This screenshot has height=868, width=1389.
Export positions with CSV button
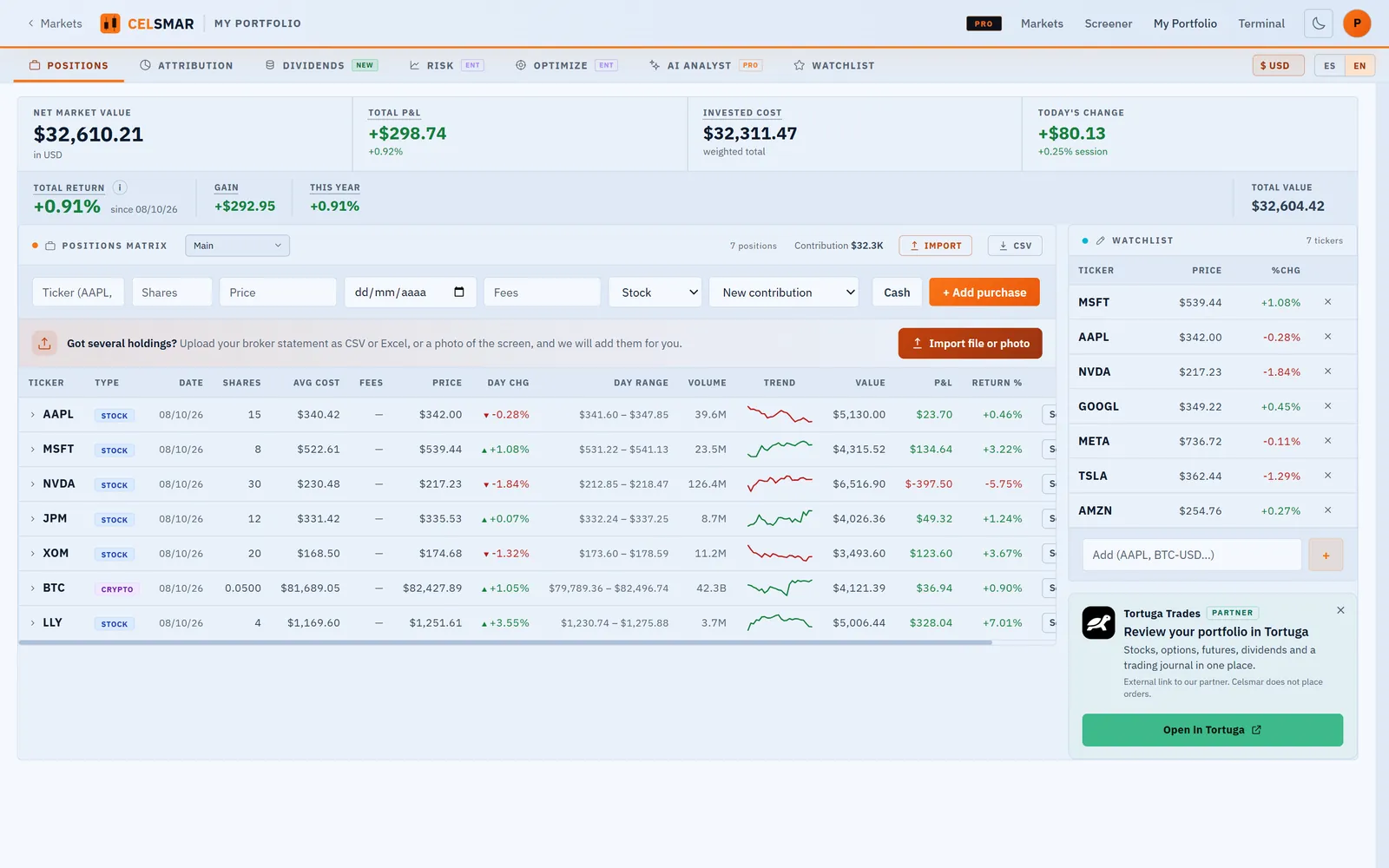tap(1015, 246)
